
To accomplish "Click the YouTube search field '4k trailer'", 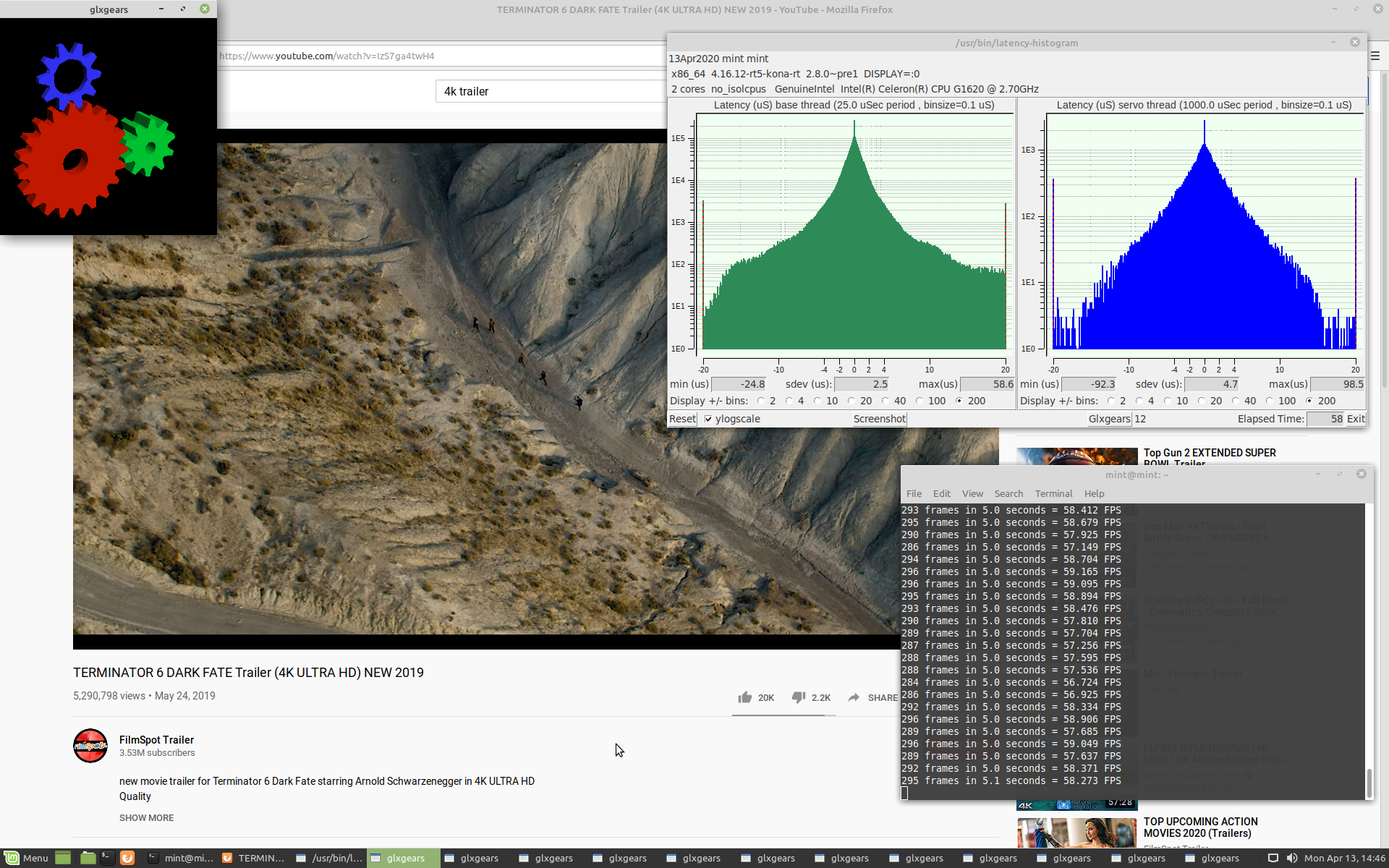I will pos(551,91).
